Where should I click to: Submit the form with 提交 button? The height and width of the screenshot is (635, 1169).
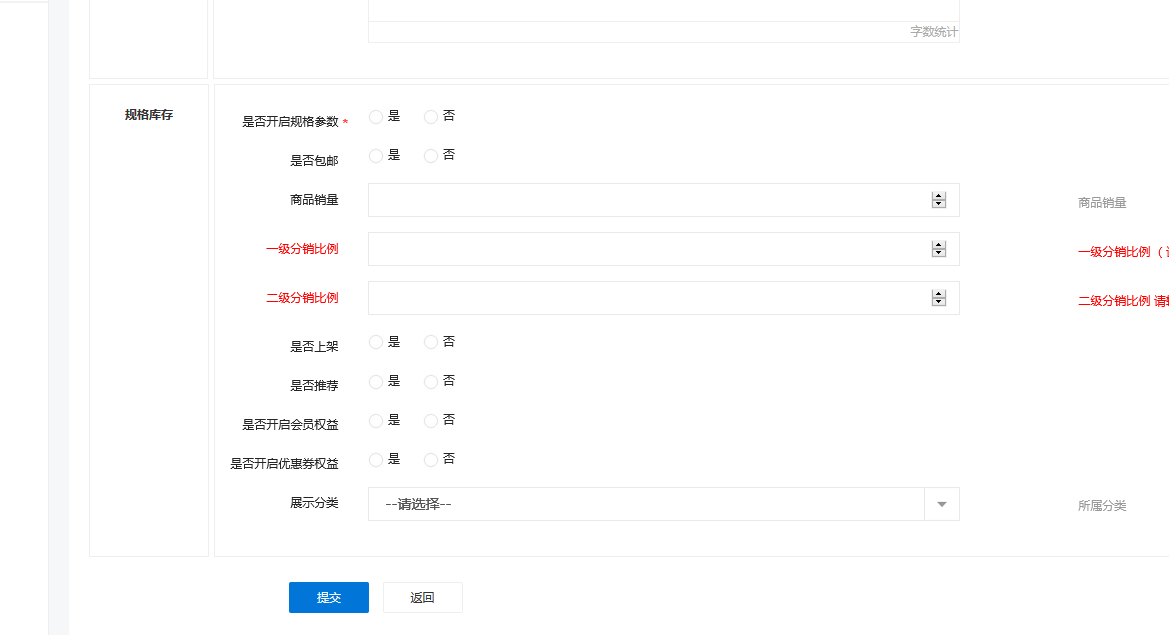329,597
